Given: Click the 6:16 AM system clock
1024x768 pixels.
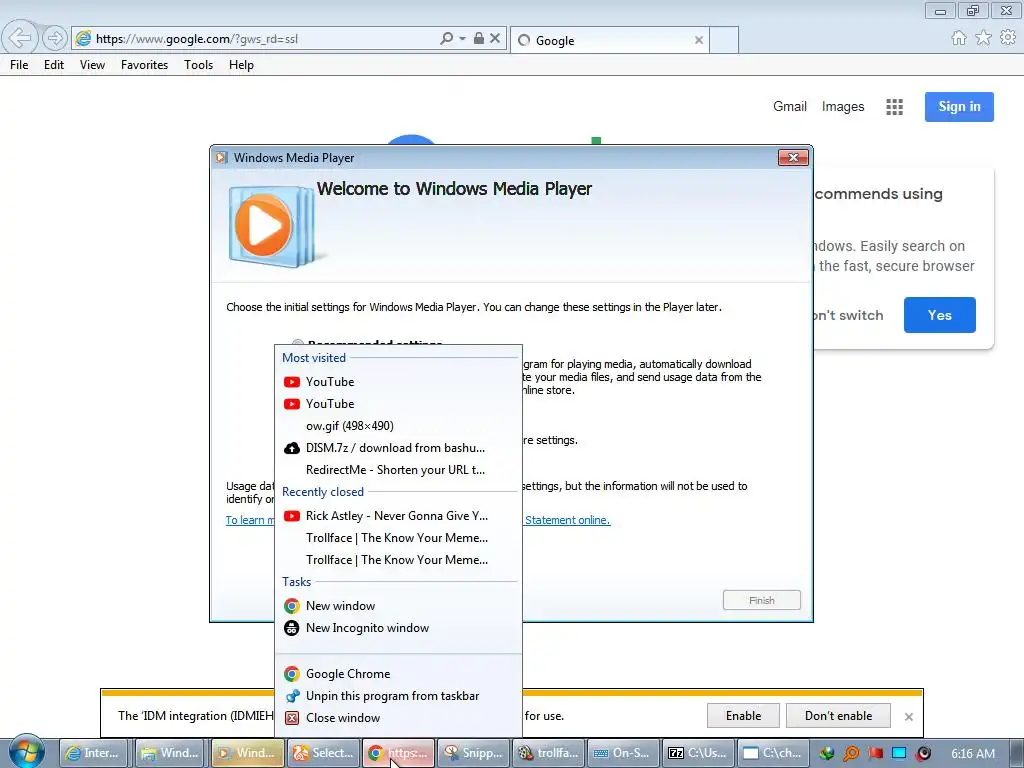Looking at the screenshot, I should click(x=973, y=754).
